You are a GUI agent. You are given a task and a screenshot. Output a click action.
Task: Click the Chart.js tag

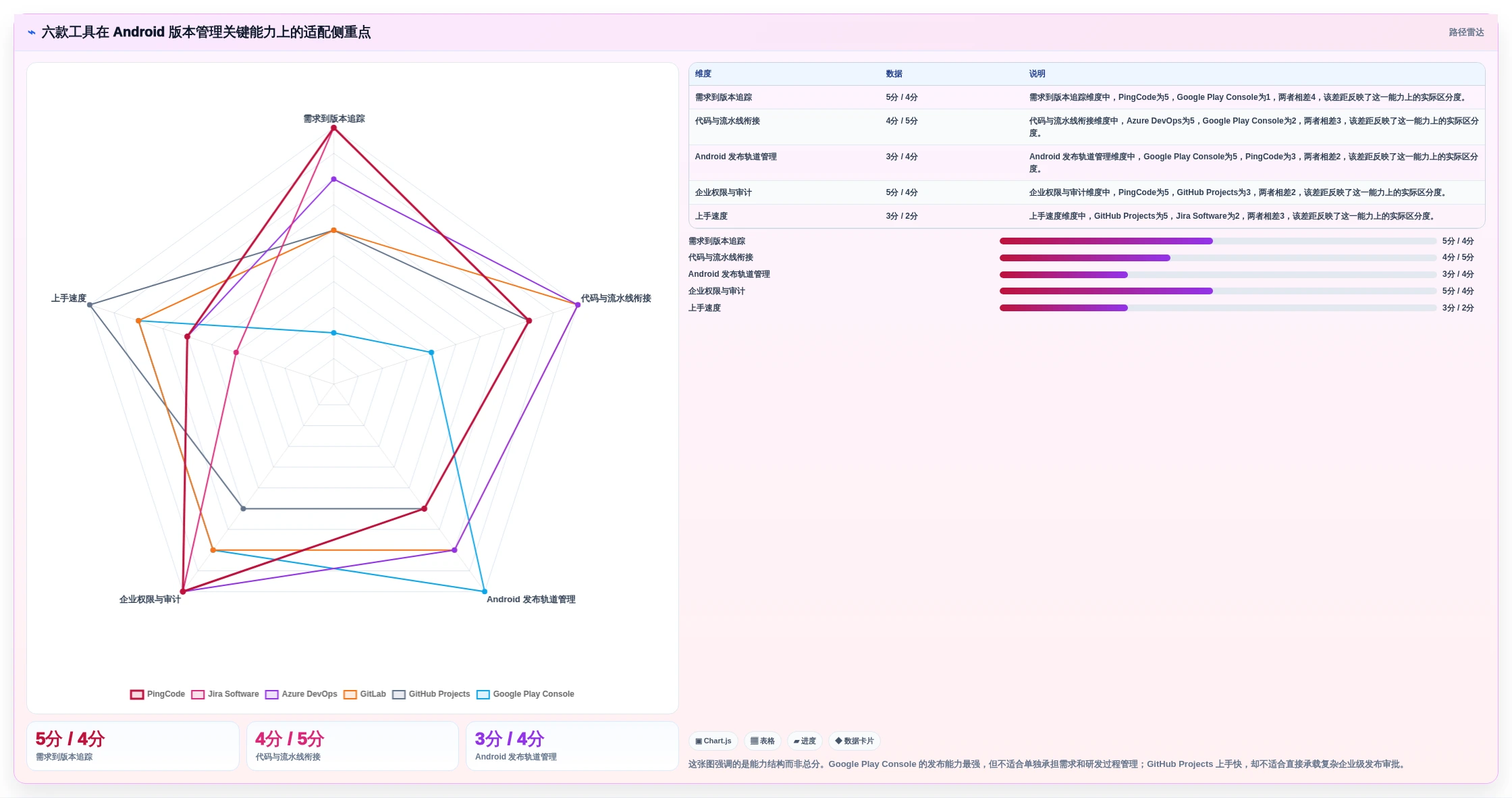tap(713, 741)
